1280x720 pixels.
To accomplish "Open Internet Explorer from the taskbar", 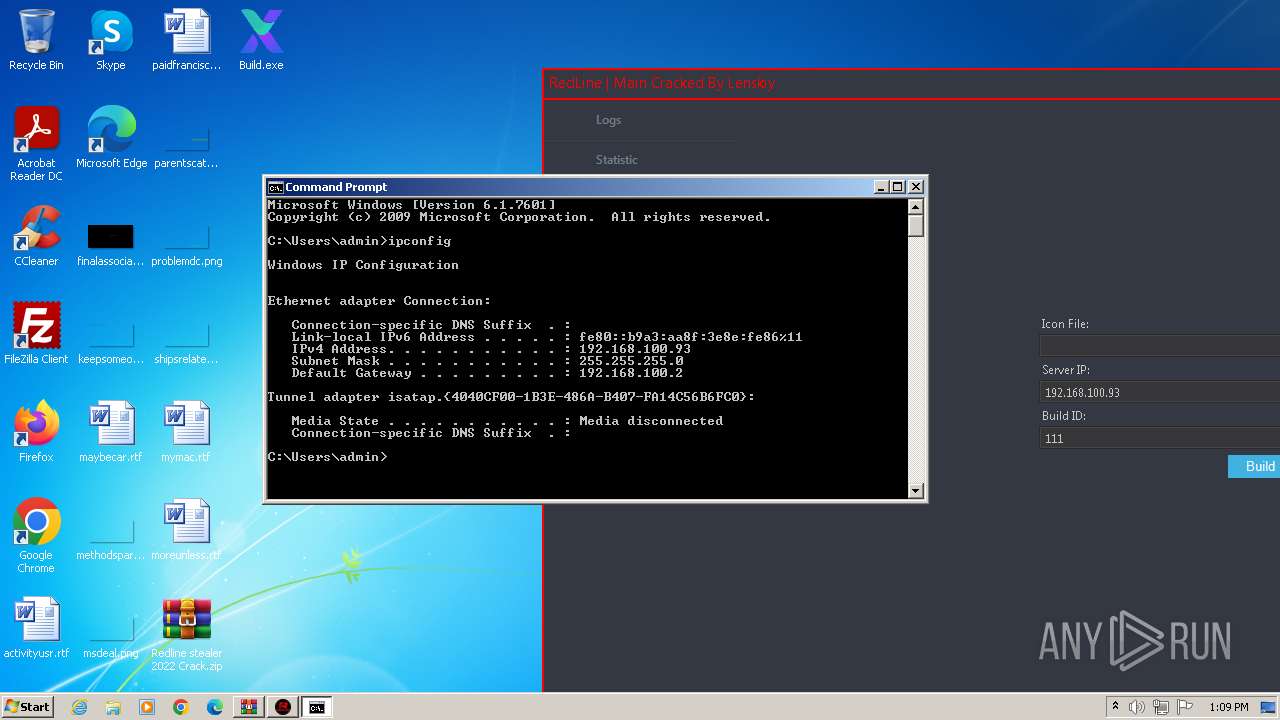I will 80,707.
